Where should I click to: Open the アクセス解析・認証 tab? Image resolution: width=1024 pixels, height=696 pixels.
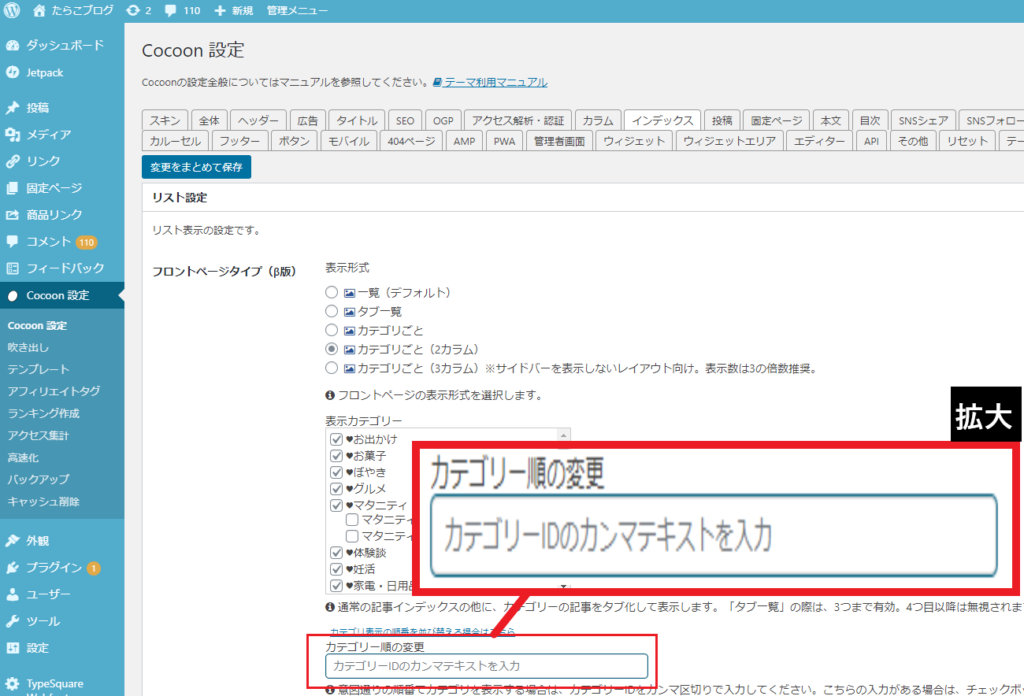coord(518,120)
